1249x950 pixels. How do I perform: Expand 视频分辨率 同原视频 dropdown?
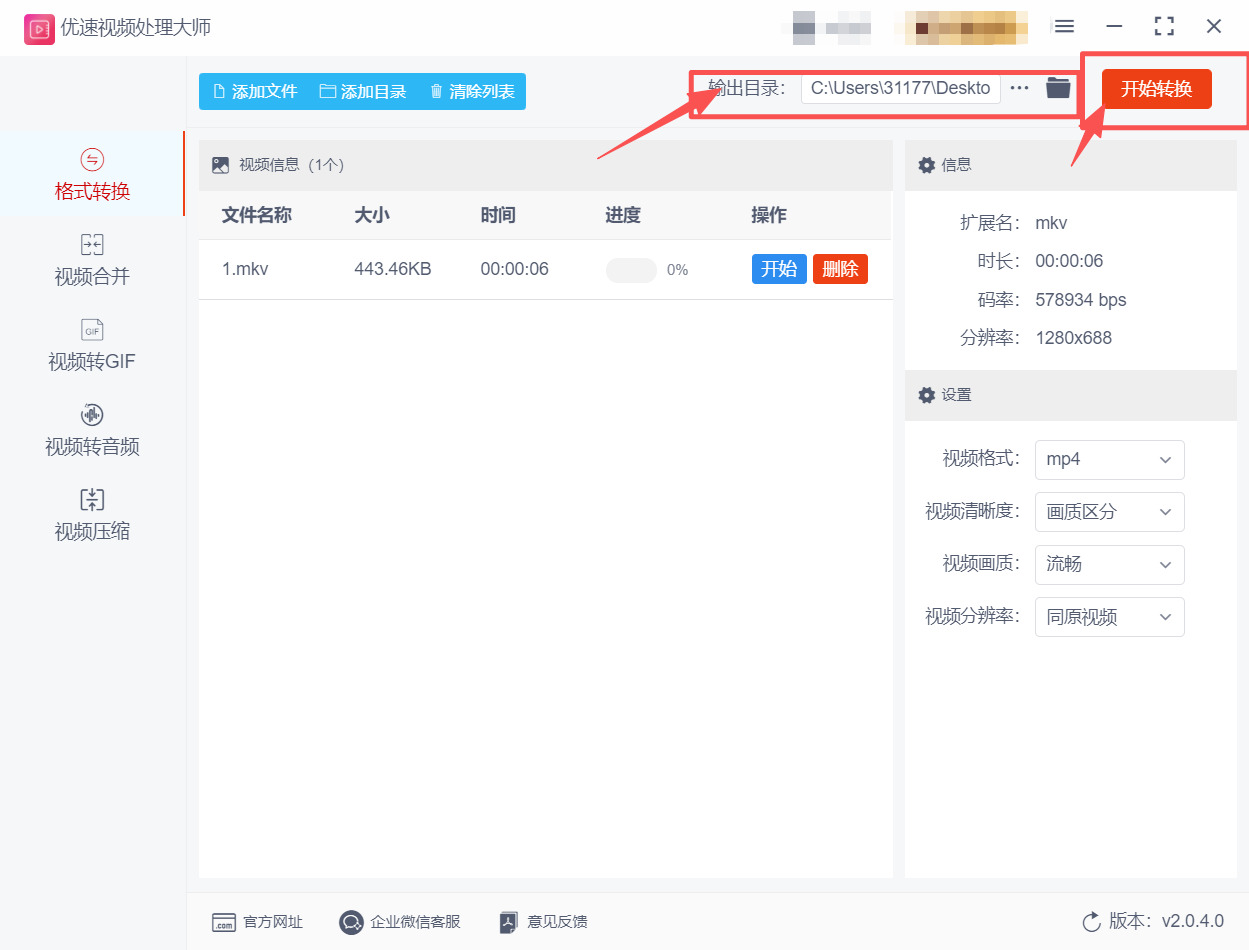1109,617
